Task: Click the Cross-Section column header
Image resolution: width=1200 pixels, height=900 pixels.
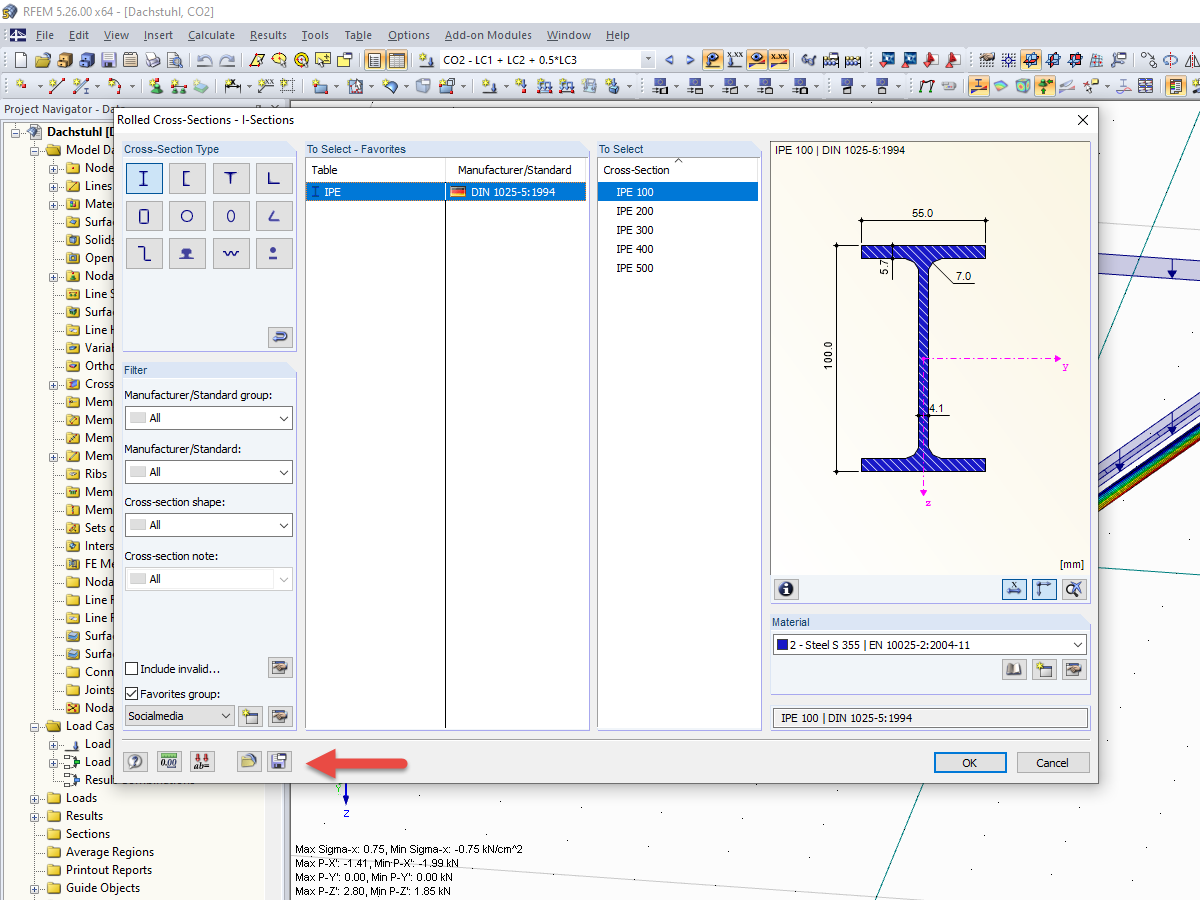Action: [x=677, y=170]
